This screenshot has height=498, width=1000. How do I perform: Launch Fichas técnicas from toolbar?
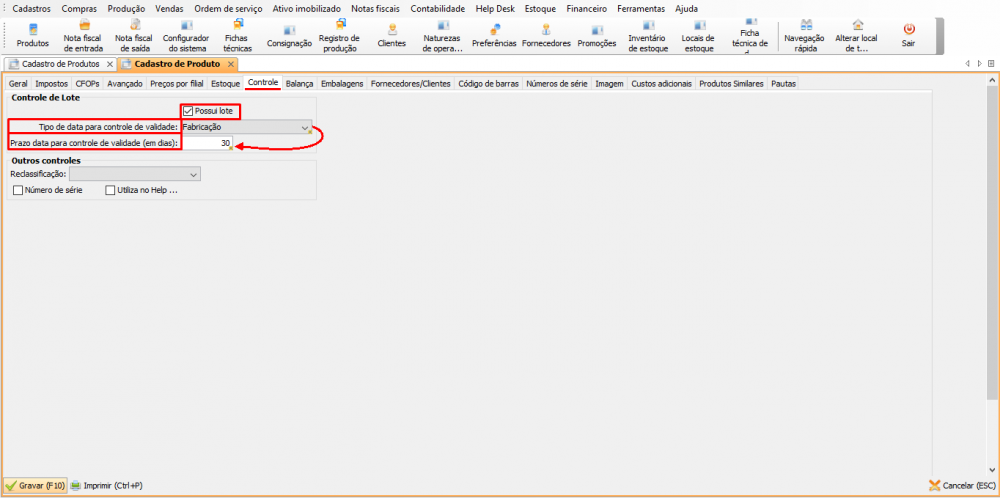(237, 33)
